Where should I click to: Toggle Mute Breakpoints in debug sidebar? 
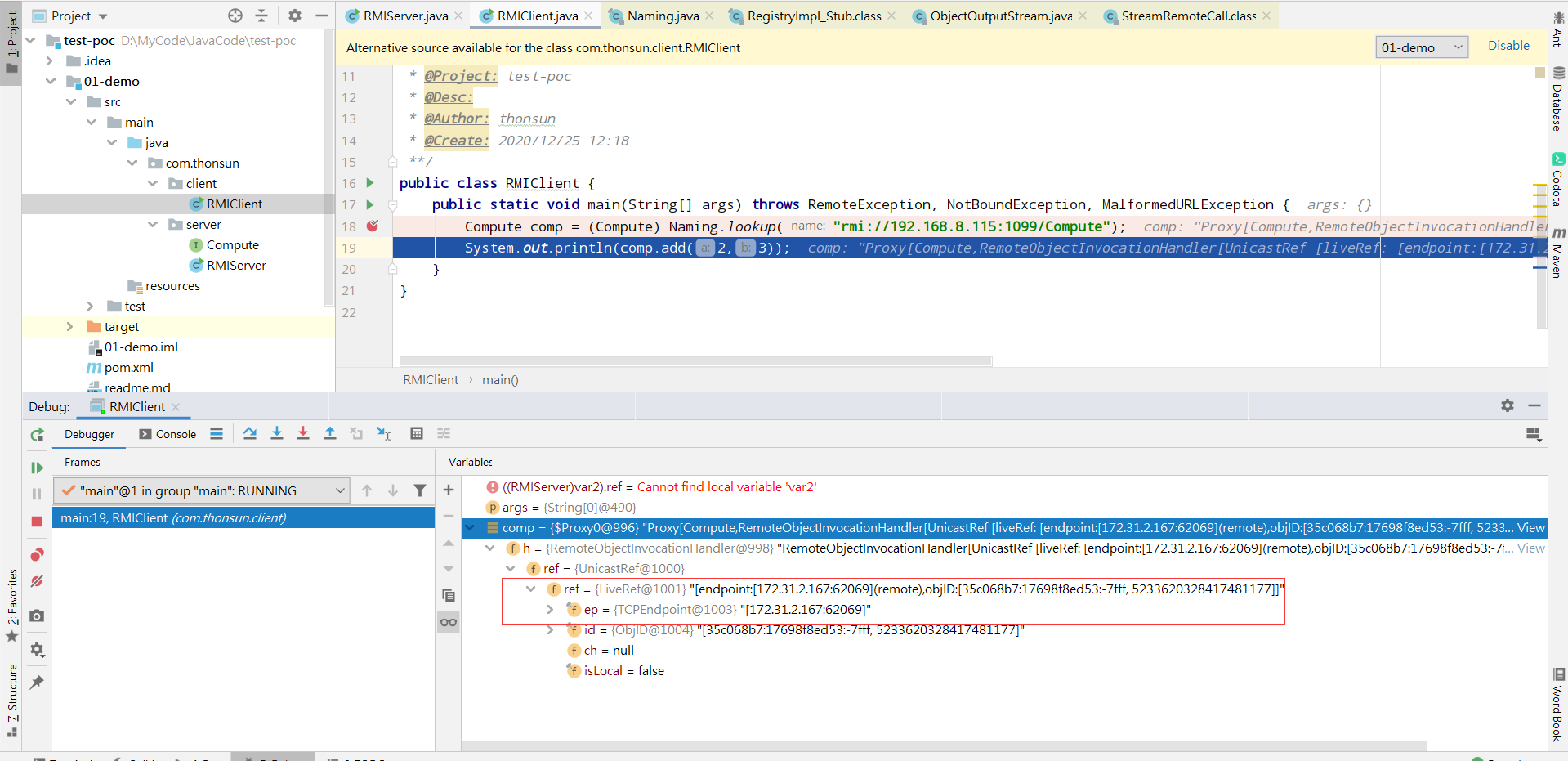click(x=37, y=581)
